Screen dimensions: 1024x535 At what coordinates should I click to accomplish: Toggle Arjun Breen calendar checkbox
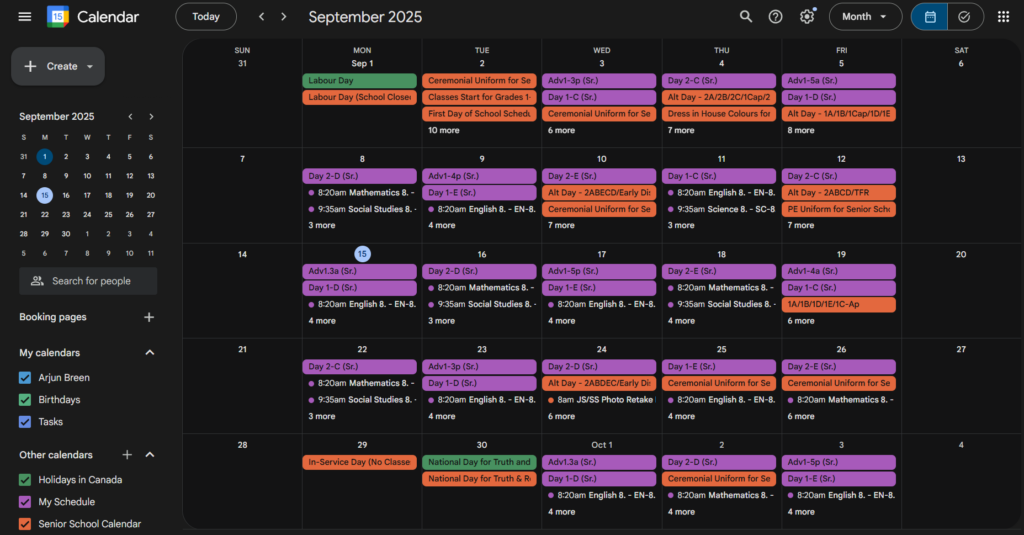(25, 378)
